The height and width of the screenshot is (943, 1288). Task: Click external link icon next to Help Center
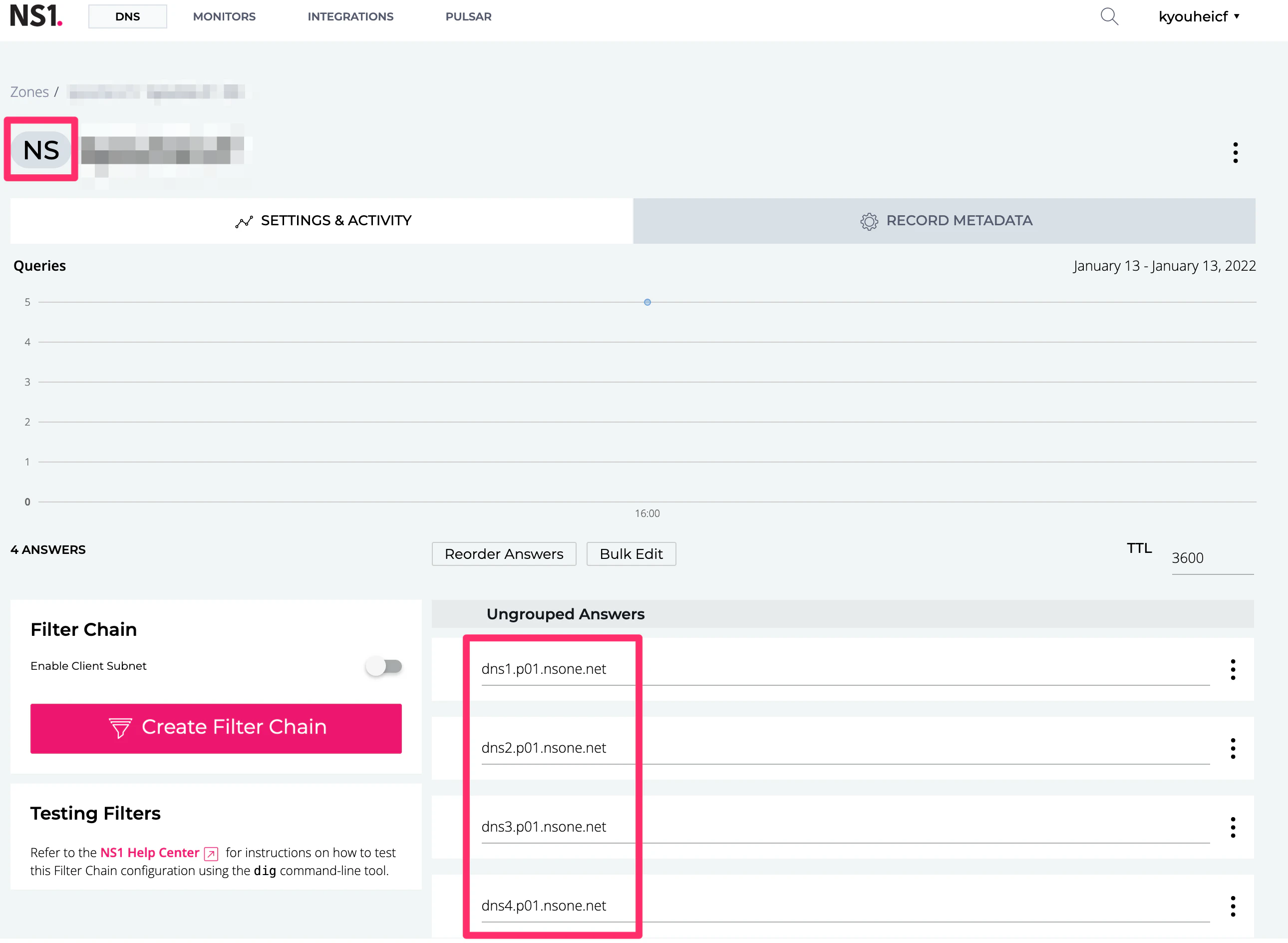pos(211,854)
